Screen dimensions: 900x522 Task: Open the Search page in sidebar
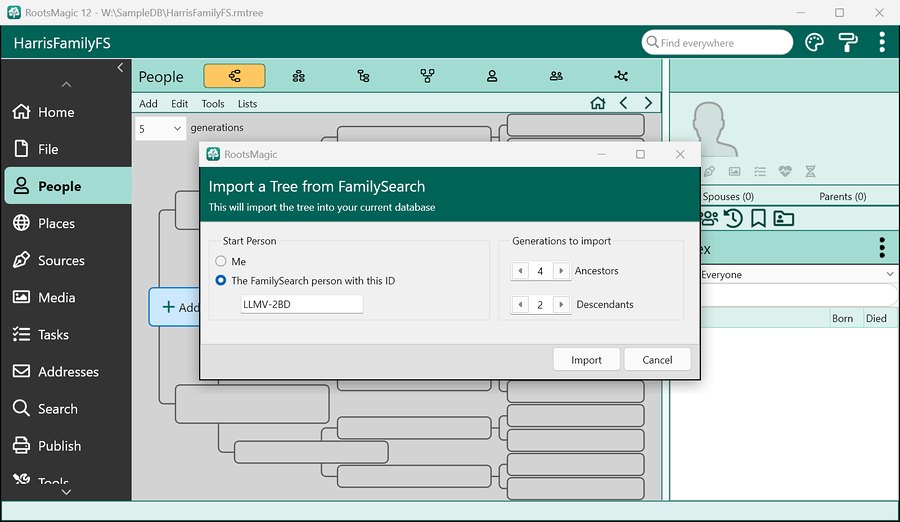[68, 408]
